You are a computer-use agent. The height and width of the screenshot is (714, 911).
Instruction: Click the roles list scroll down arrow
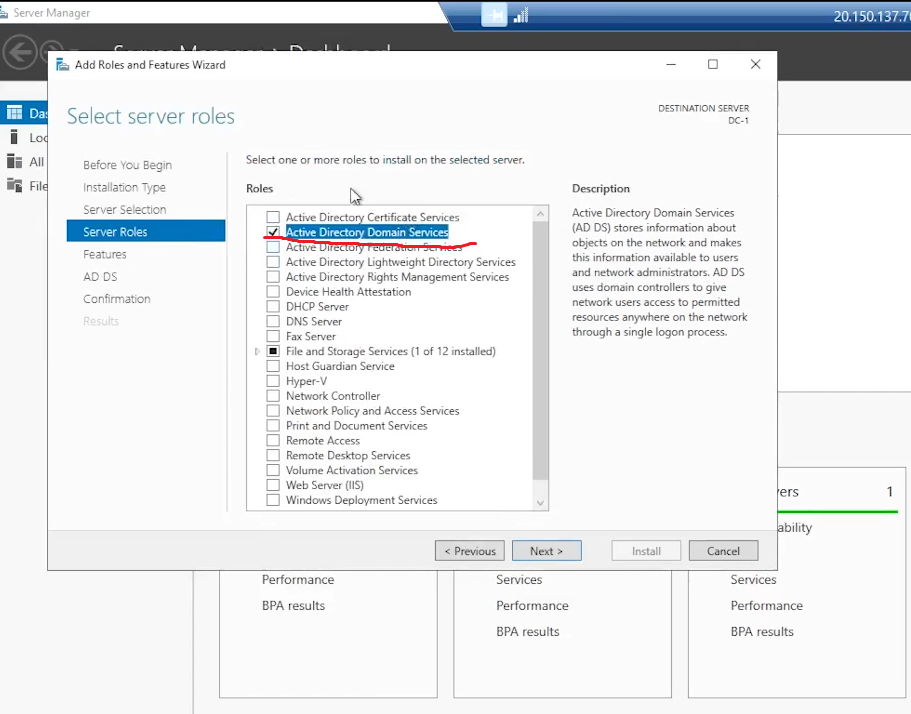click(x=540, y=503)
